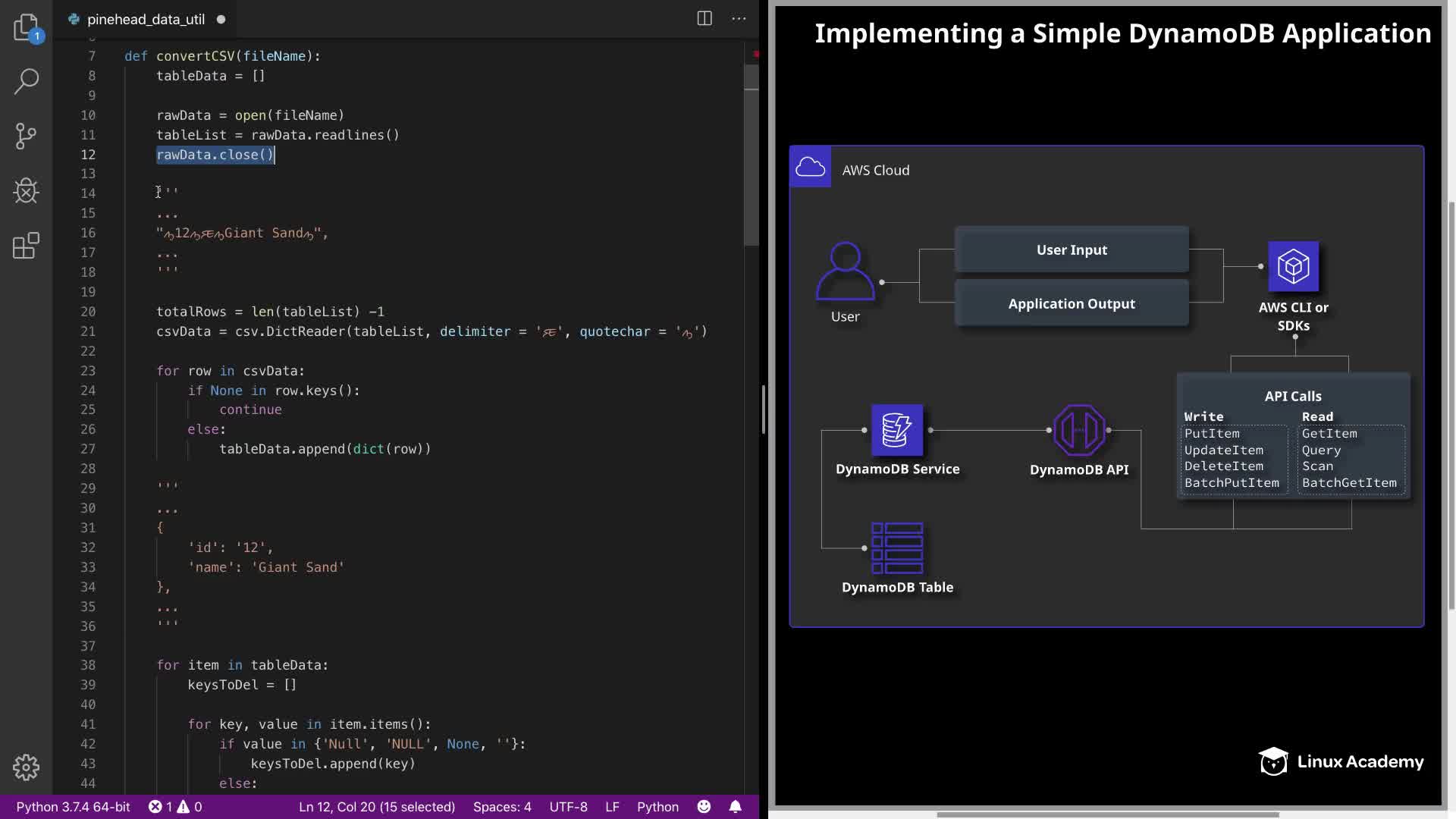Select the UTF-8 encoding indicator

pos(568,807)
